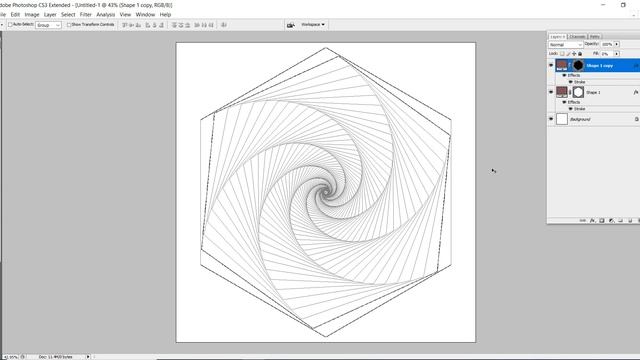Create a new layer icon
This screenshot has width=640, height=360.
pyautogui.click(x=630, y=220)
